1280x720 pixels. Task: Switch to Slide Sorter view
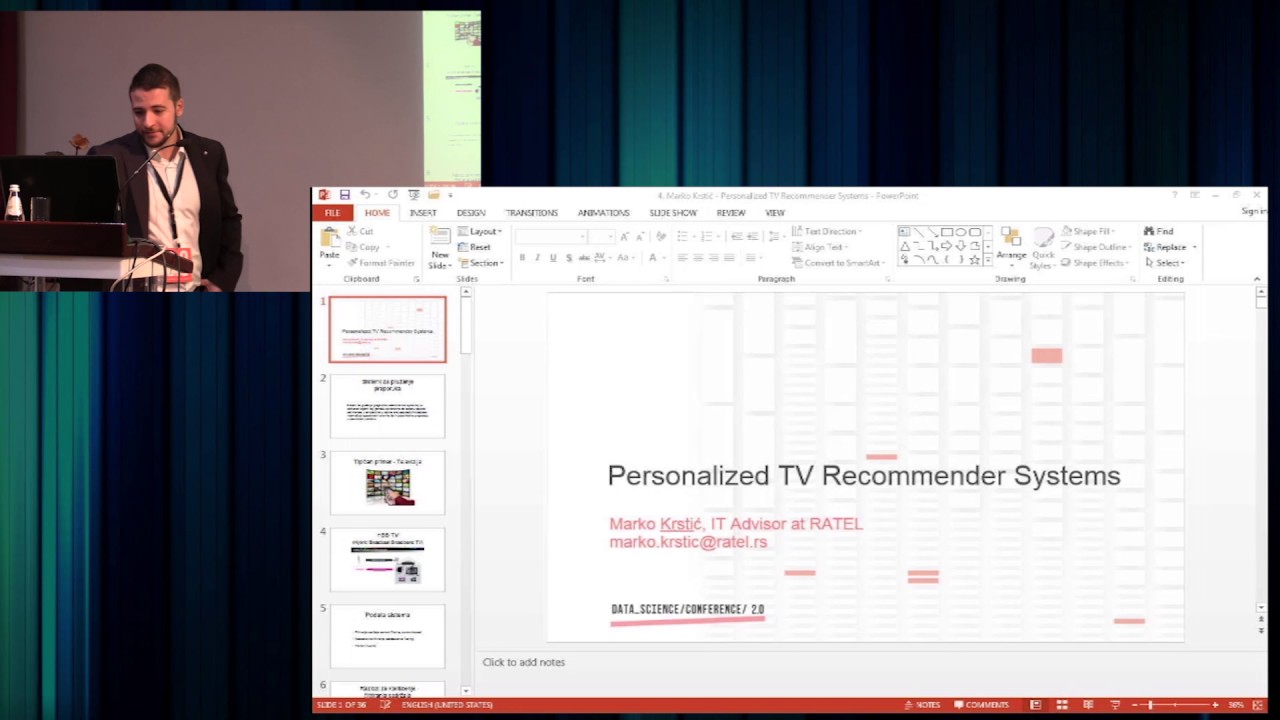[1062, 705]
